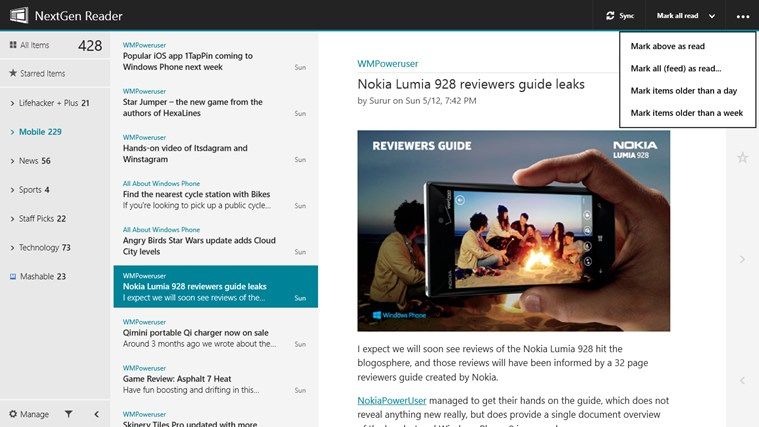Open Angry Birds Star Wars update article
This screenshot has height=427, width=759.
[215, 241]
